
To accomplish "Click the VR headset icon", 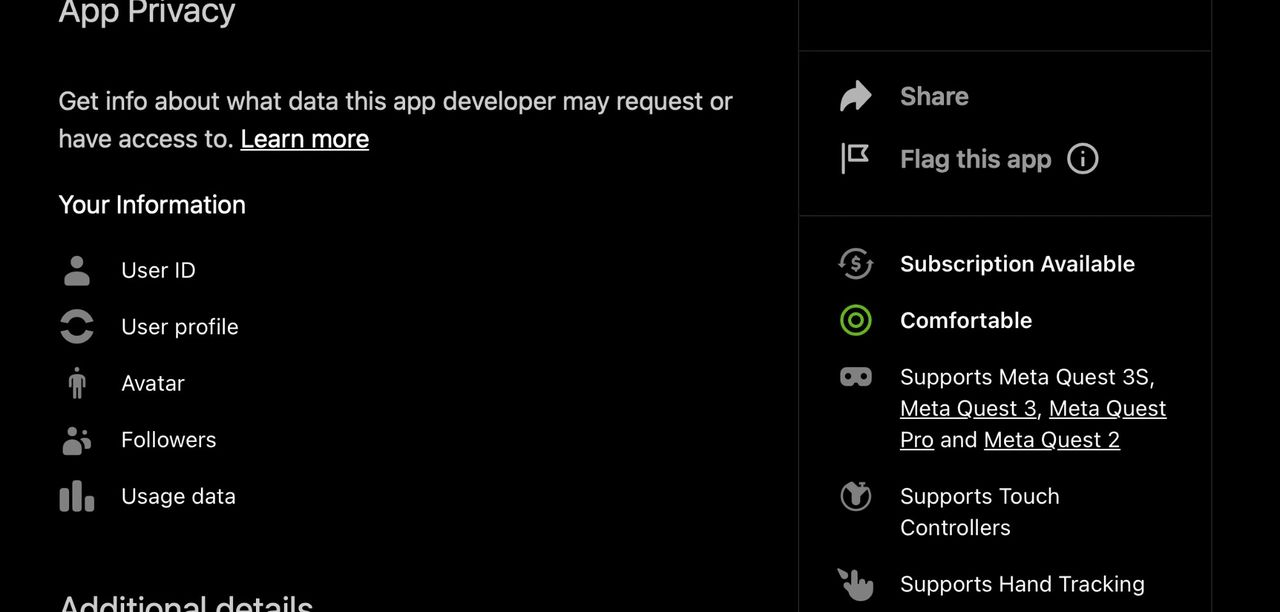I will point(855,377).
